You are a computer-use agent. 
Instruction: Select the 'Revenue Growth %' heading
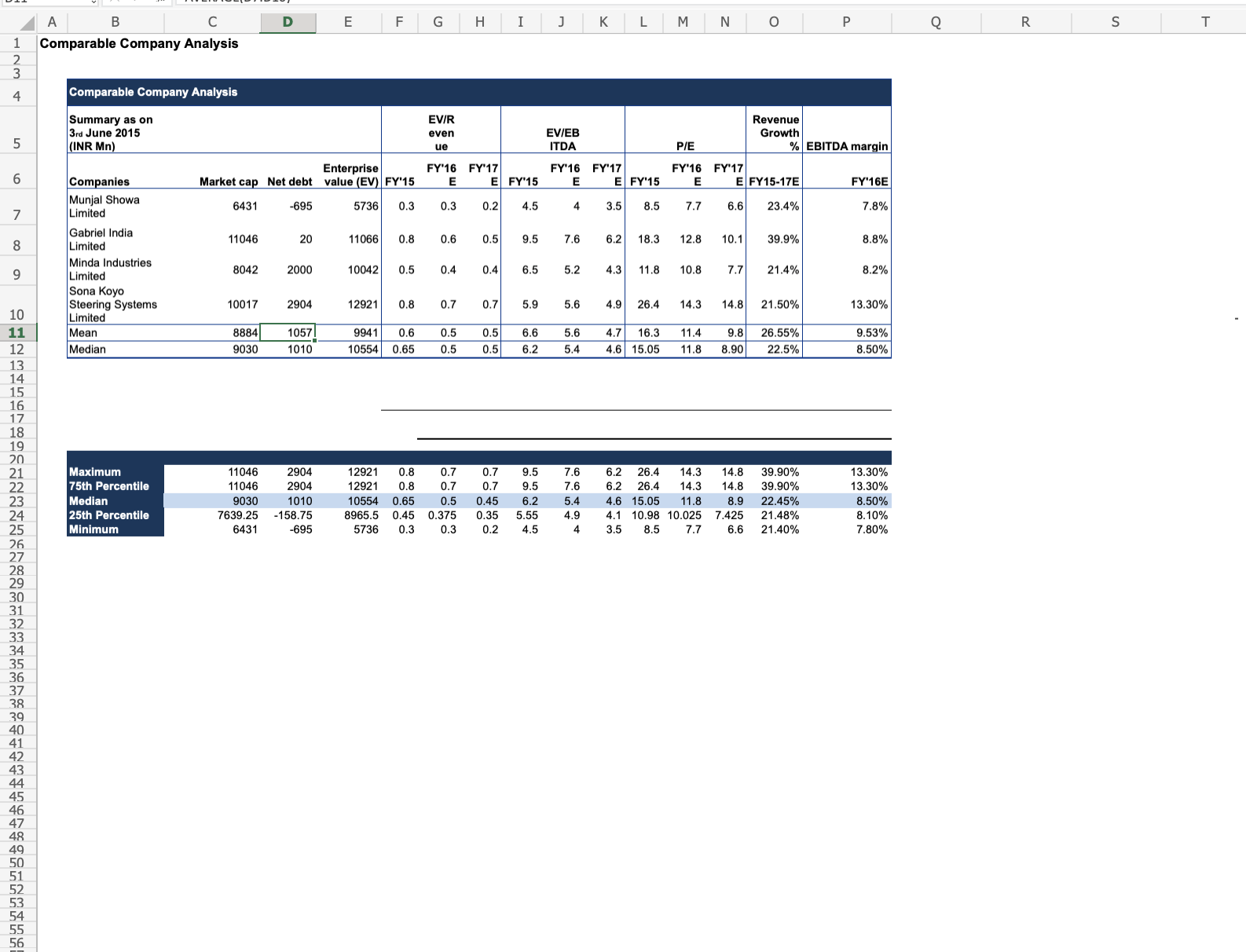point(775,133)
